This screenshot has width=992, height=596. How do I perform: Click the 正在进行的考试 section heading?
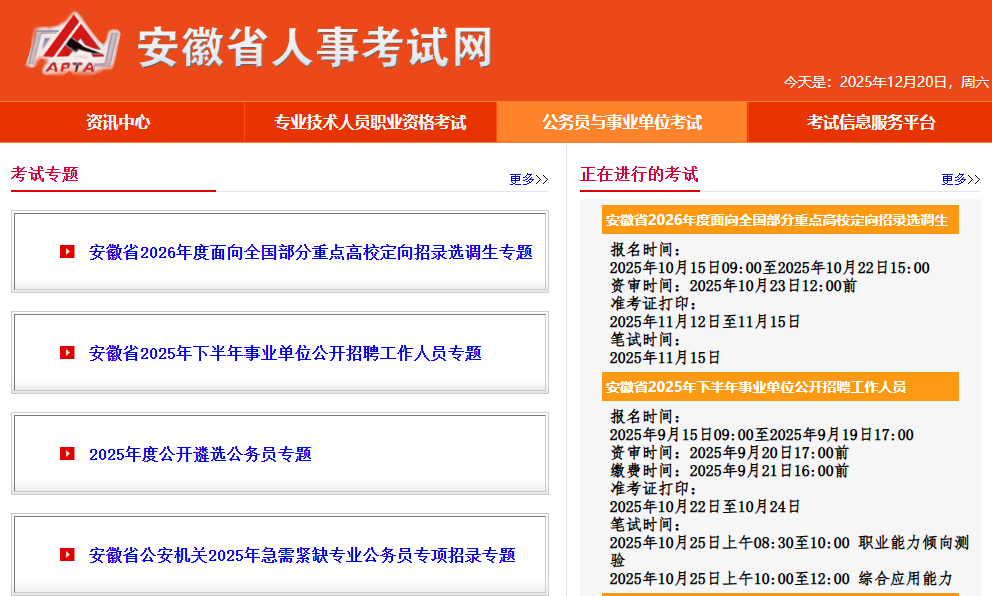[637, 173]
